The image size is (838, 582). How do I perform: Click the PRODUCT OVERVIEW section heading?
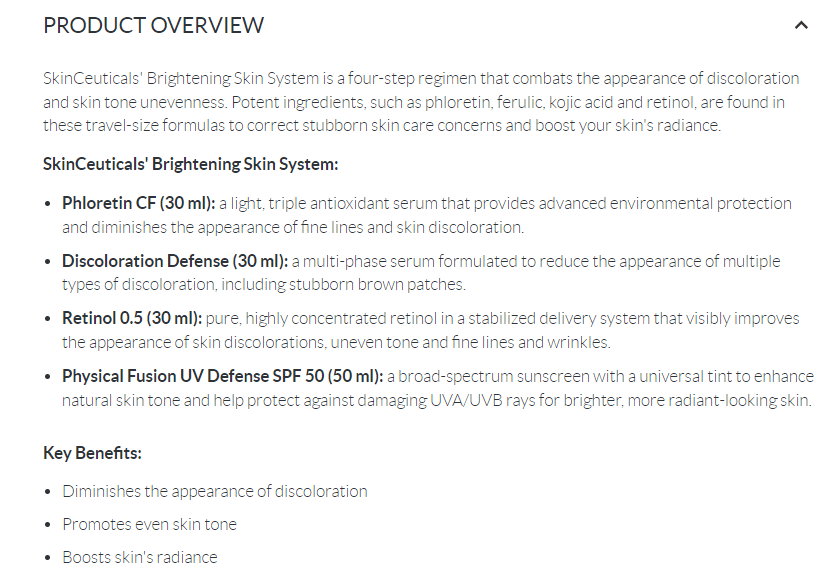coord(153,26)
